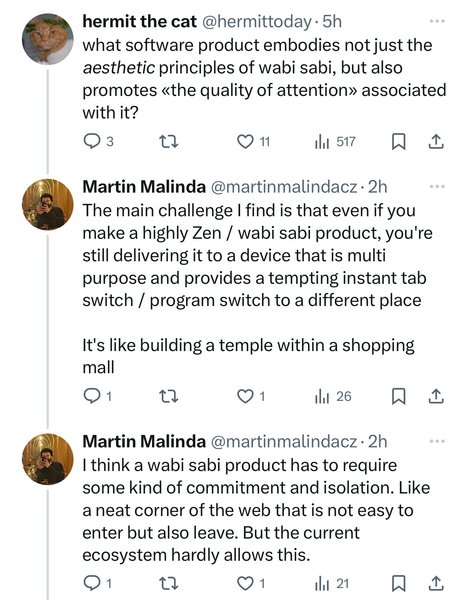
Task: View analytics showing 26 views
Action: click(x=333, y=396)
